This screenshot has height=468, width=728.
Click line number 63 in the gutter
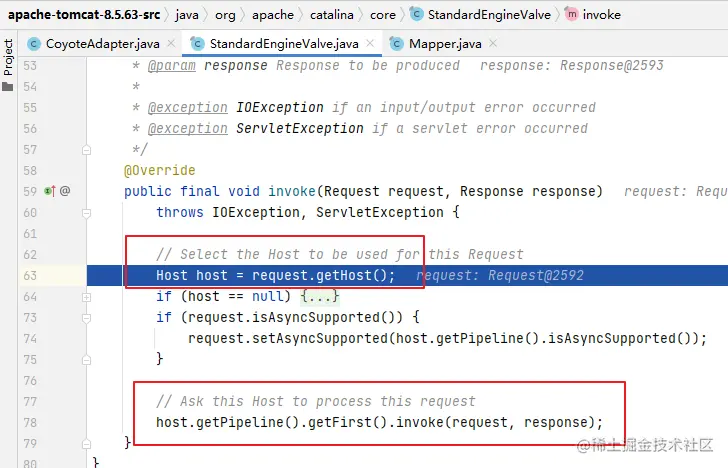(30, 275)
